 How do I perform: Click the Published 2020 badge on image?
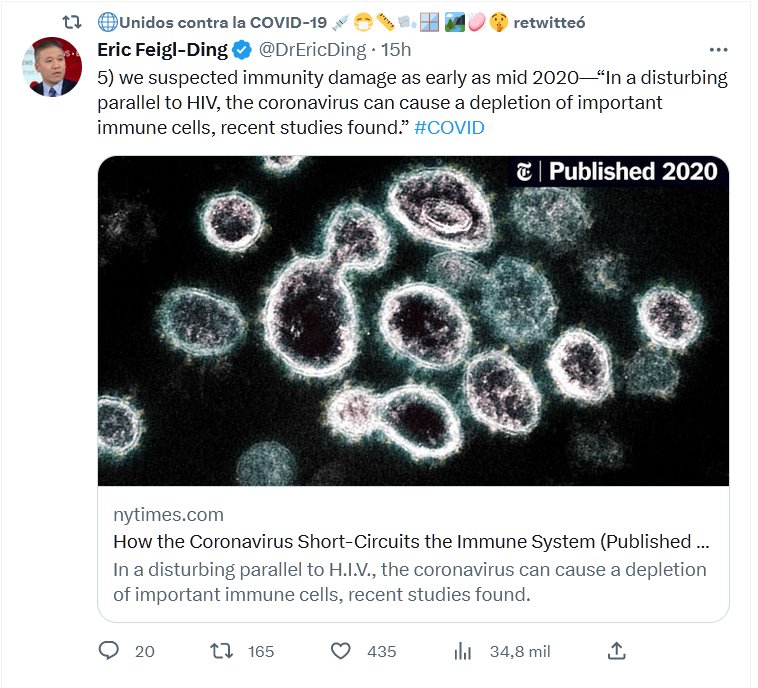617,172
